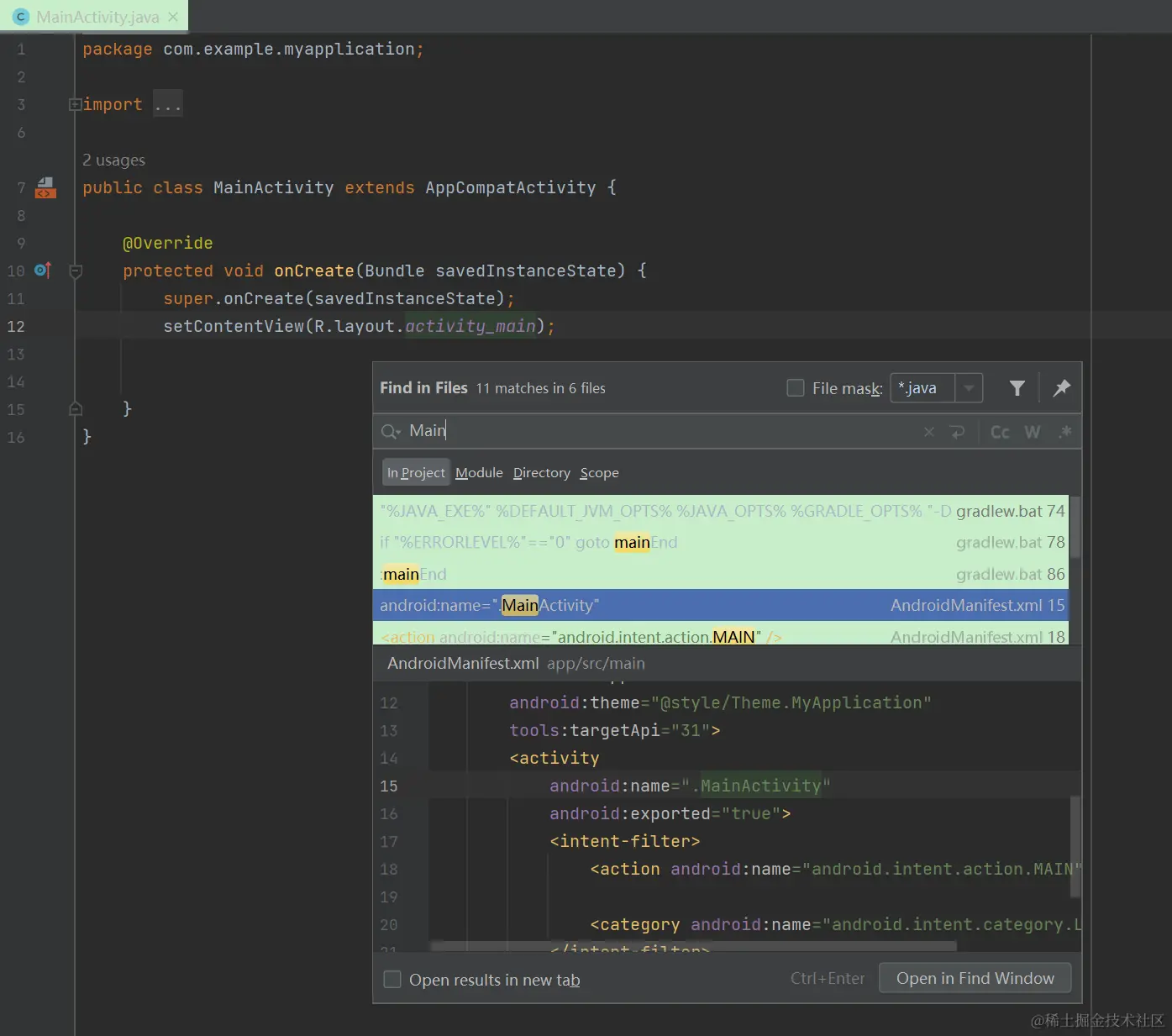Image resolution: width=1172 pixels, height=1036 pixels.
Task: Click the android:exported line in preview
Action: (x=670, y=813)
